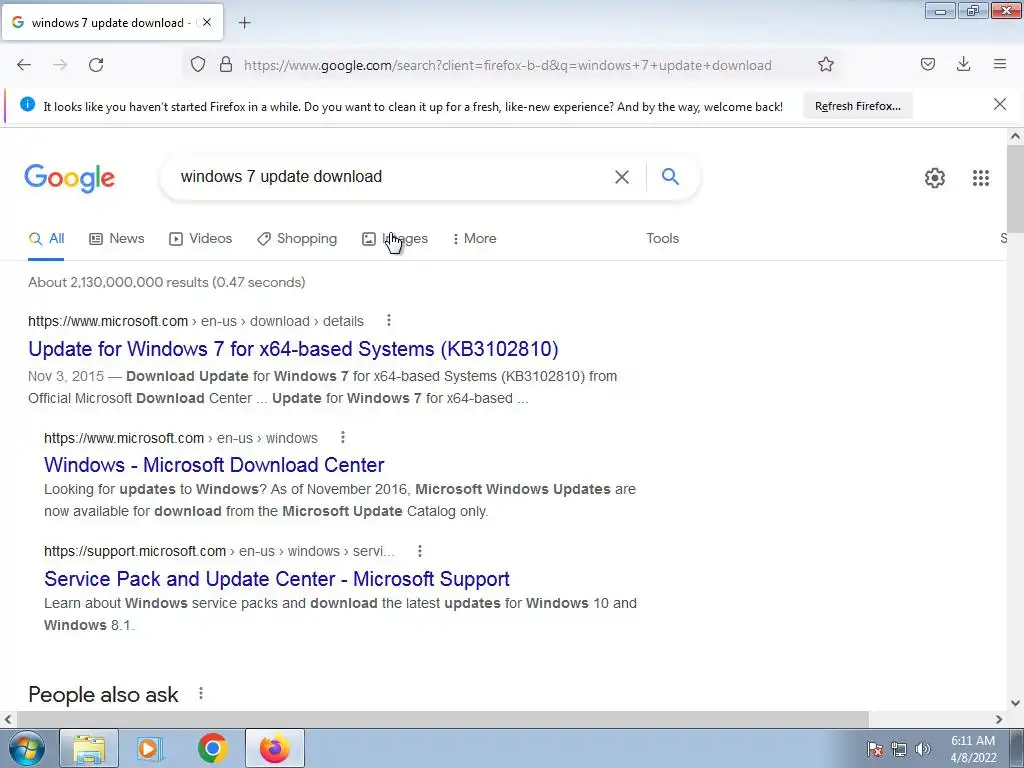Go back using the browser back arrow
Viewport: 1024px width, 768px height.
(24, 65)
